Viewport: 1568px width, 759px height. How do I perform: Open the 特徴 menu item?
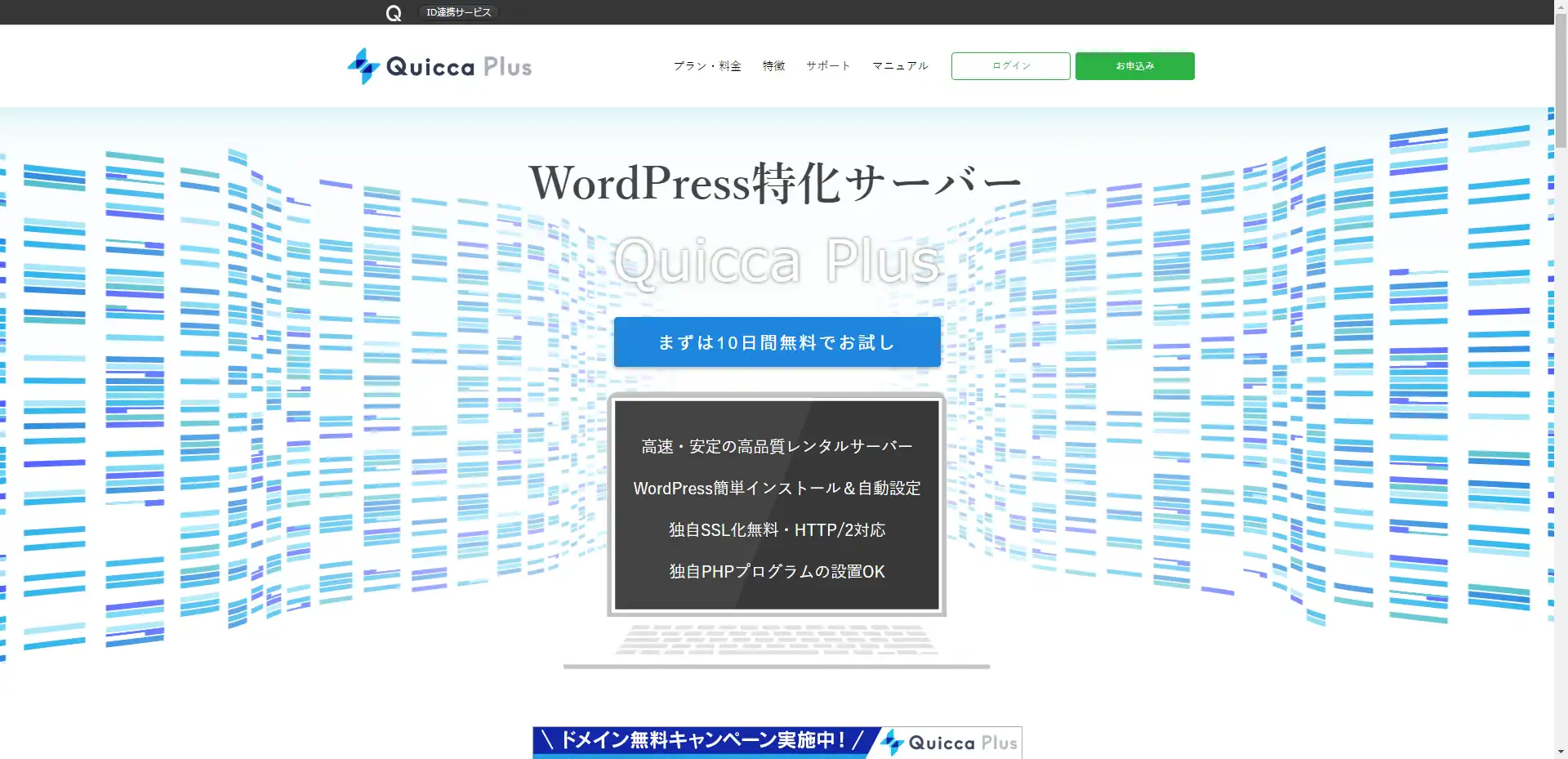[x=773, y=66]
